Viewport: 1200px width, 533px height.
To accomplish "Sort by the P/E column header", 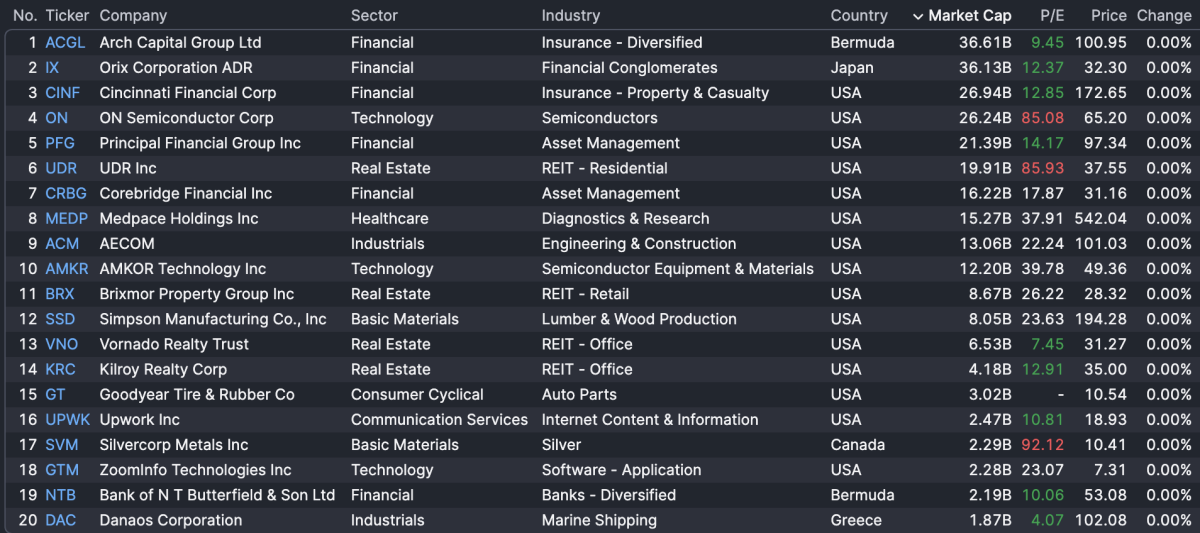I will [1052, 16].
